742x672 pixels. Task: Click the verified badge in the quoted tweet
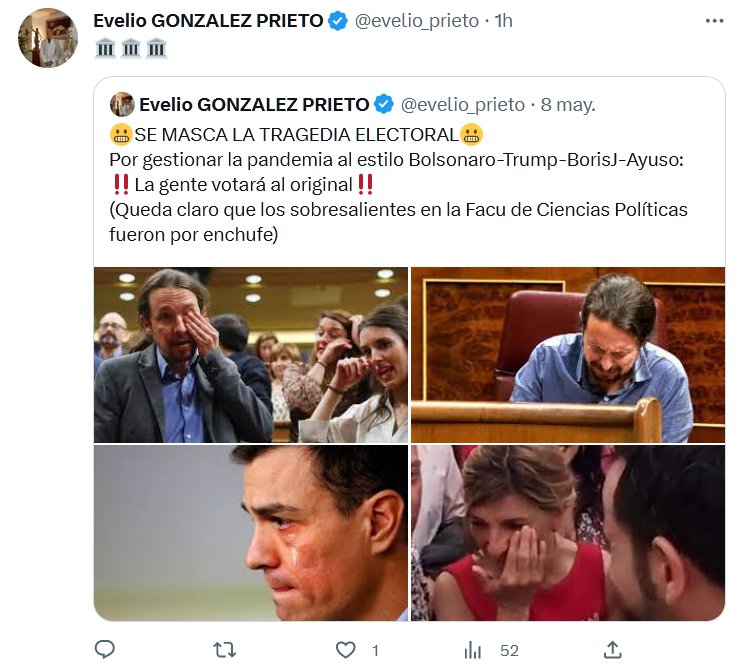[384, 104]
